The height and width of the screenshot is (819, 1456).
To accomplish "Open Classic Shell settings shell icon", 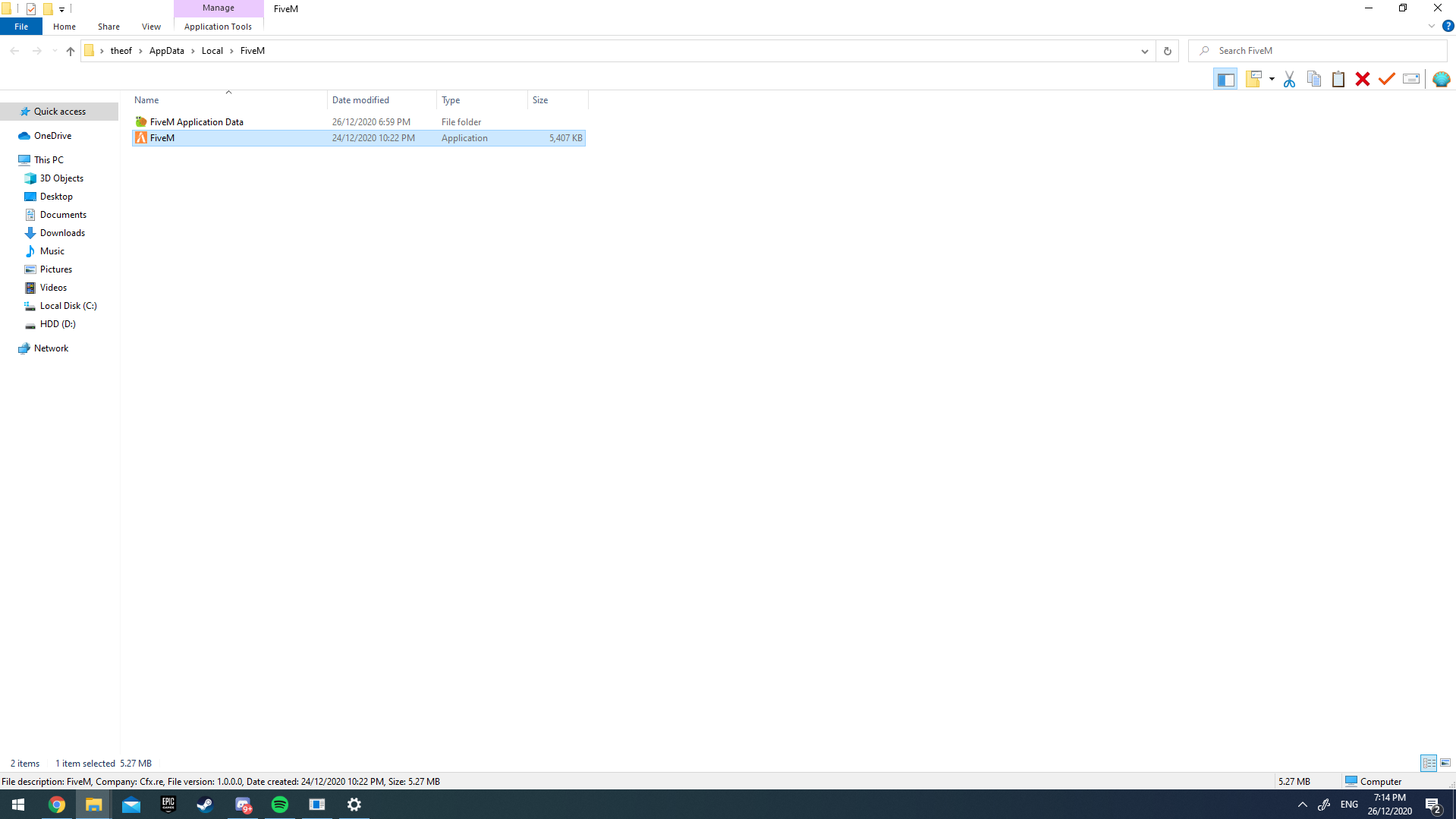I will pyautogui.click(x=1441, y=79).
